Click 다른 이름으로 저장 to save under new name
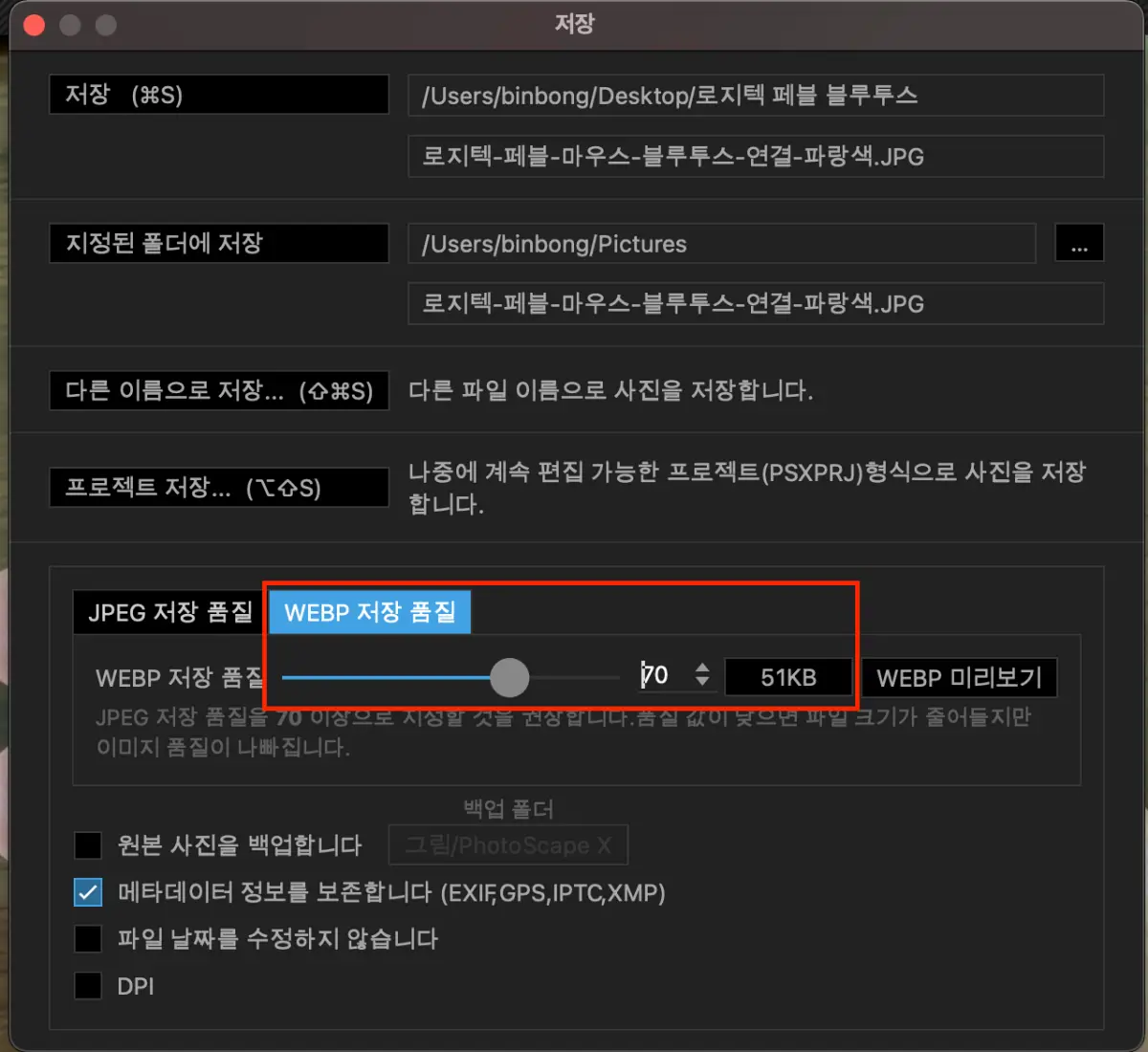Screen dimensions: 1148x1052 pyautogui.click(x=218, y=390)
